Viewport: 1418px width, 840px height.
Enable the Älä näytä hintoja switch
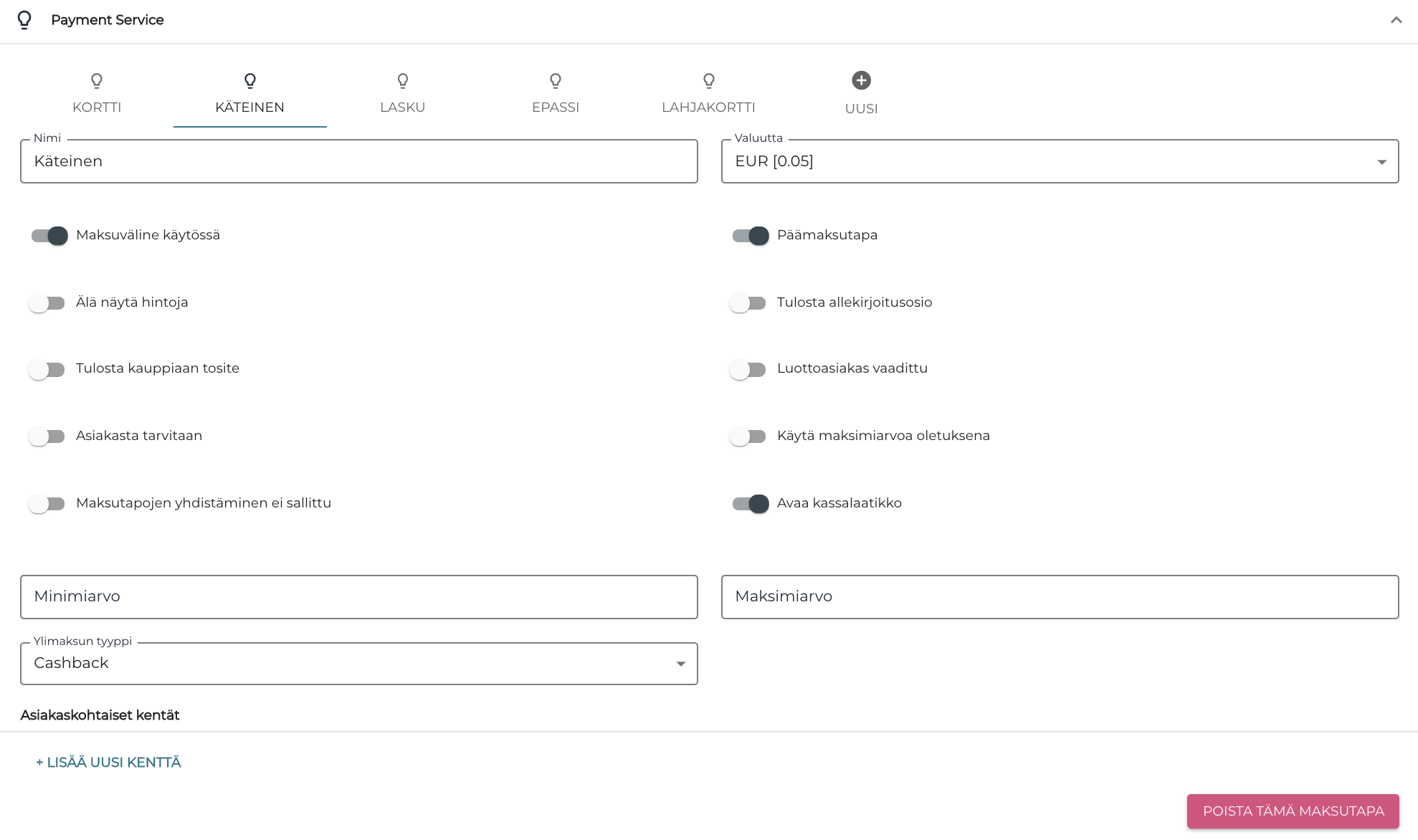tap(47, 303)
